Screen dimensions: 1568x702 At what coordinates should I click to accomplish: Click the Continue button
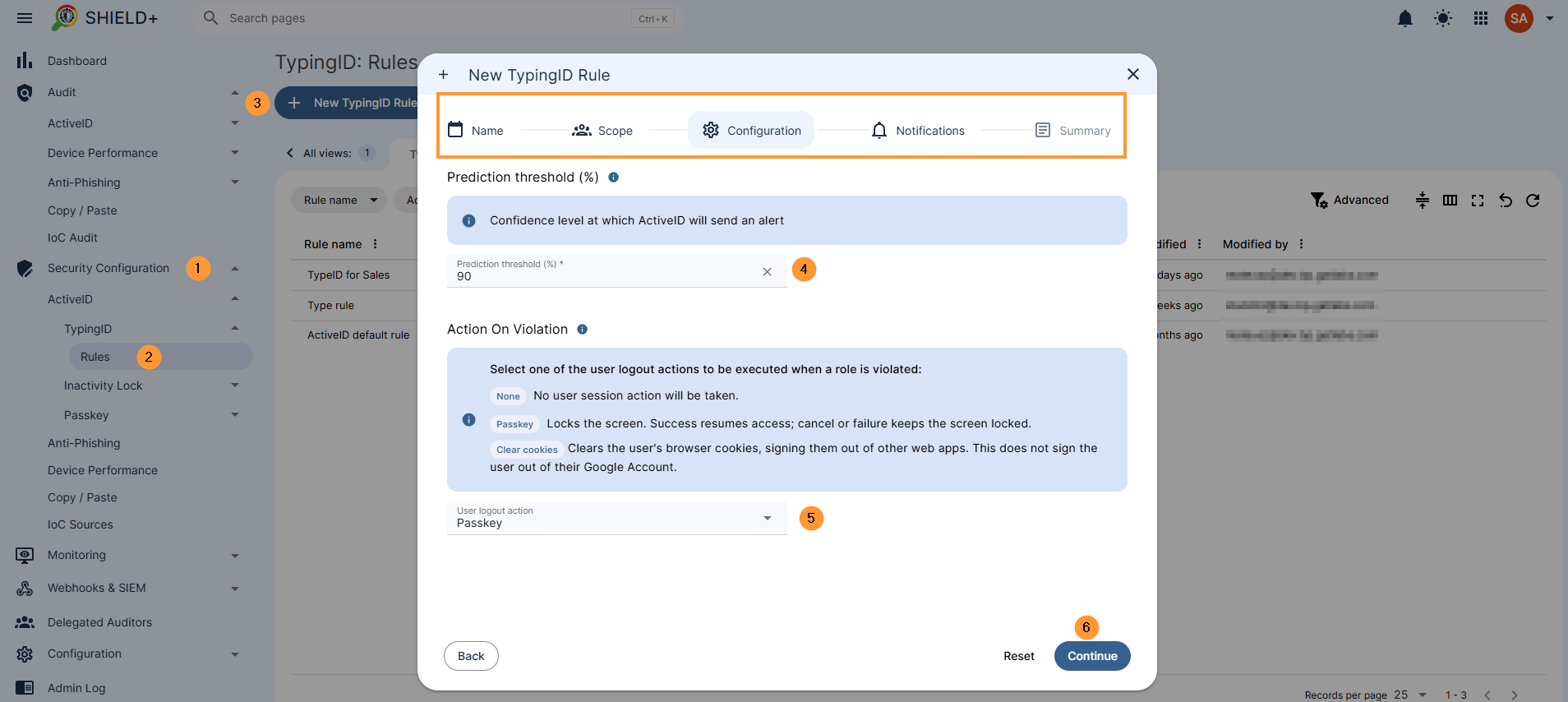pyautogui.click(x=1092, y=656)
